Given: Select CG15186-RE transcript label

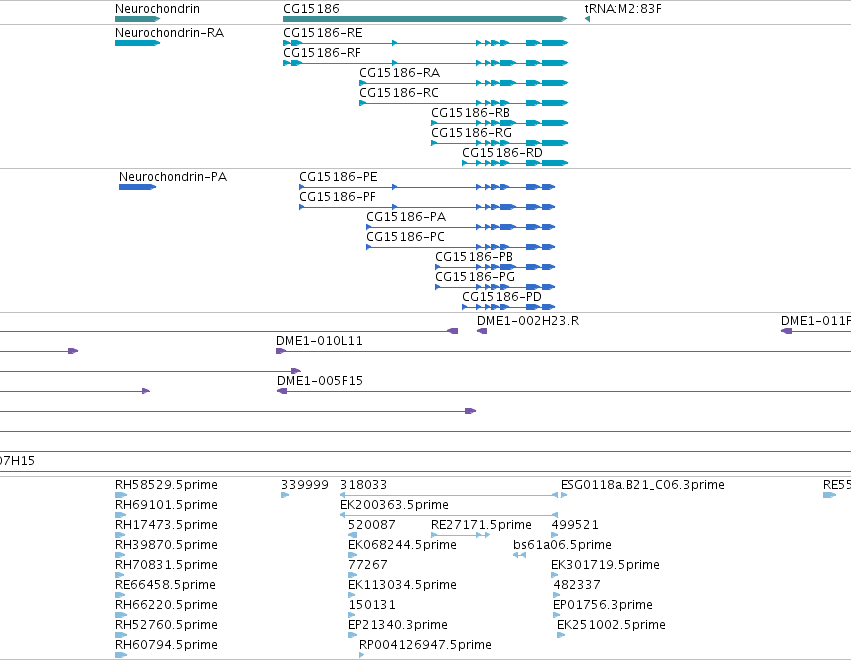Looking at the screenshot, I should pos(322,33).
